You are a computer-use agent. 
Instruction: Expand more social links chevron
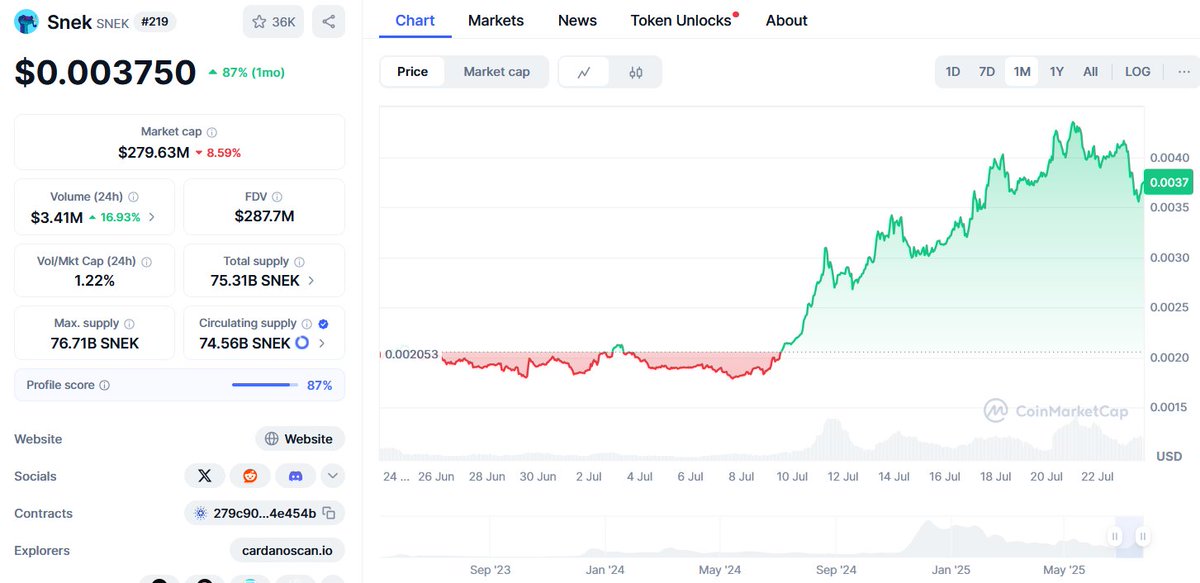333,476
